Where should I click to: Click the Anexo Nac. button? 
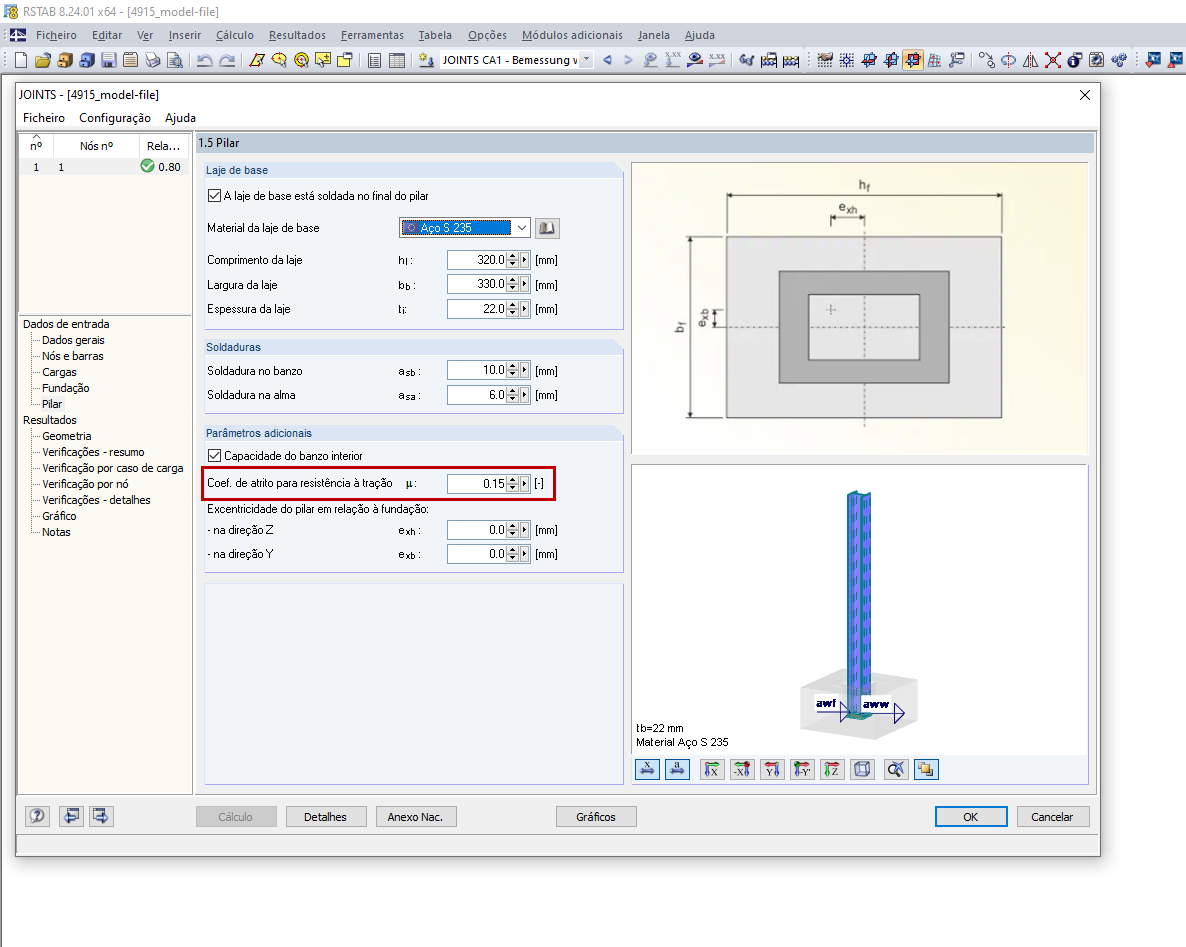point(415,817)
